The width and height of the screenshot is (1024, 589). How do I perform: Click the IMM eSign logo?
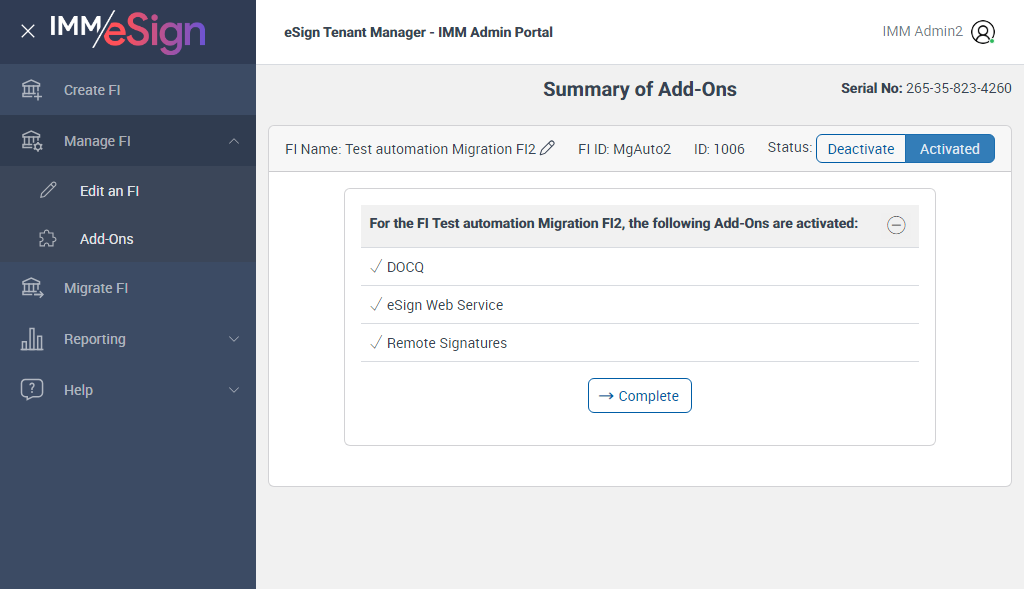pyautogui.click(x=127, y=31)
